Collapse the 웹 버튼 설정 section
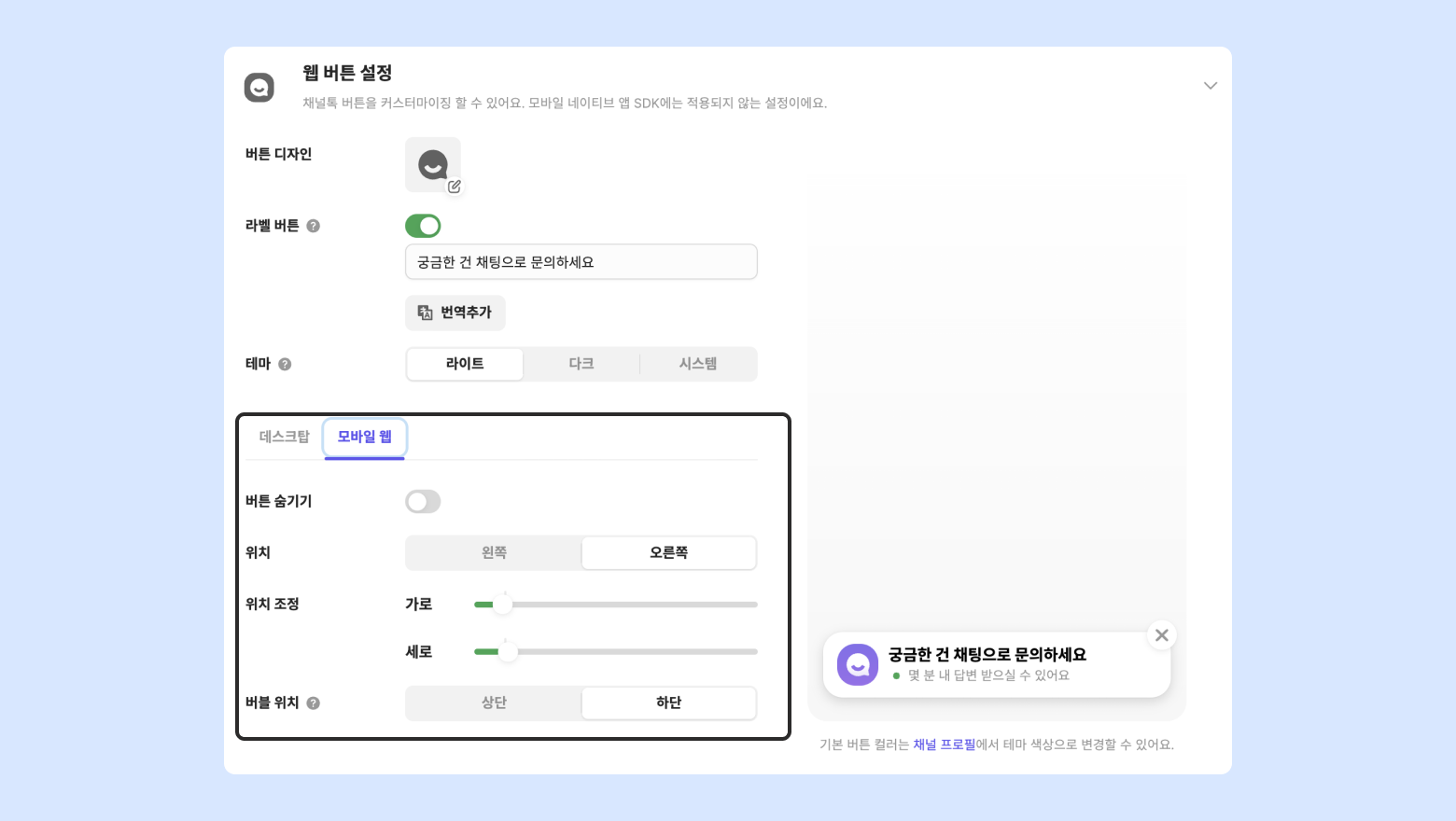Viewport: 1456px width, 821px height. pos(1211,86)
